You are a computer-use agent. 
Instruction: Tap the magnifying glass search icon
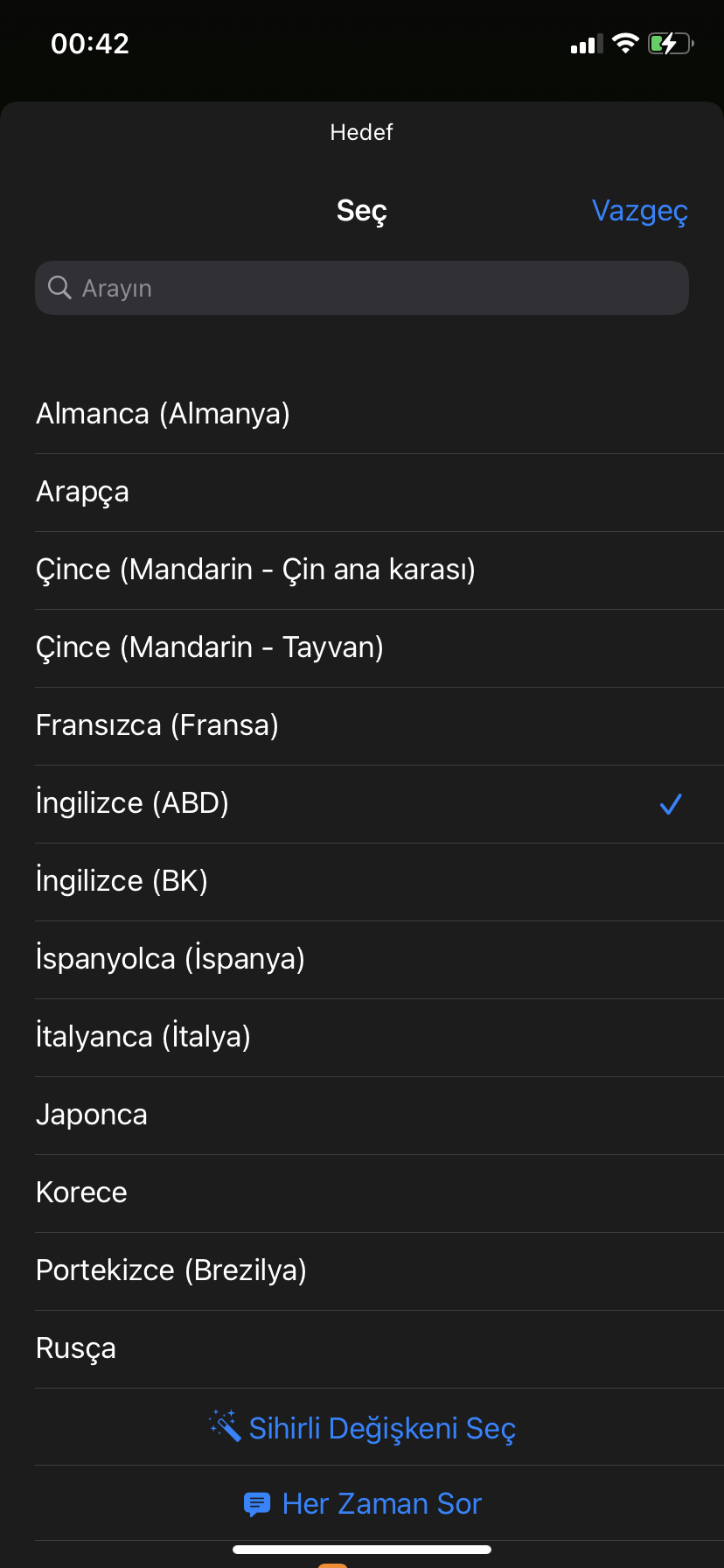[59, 288]
